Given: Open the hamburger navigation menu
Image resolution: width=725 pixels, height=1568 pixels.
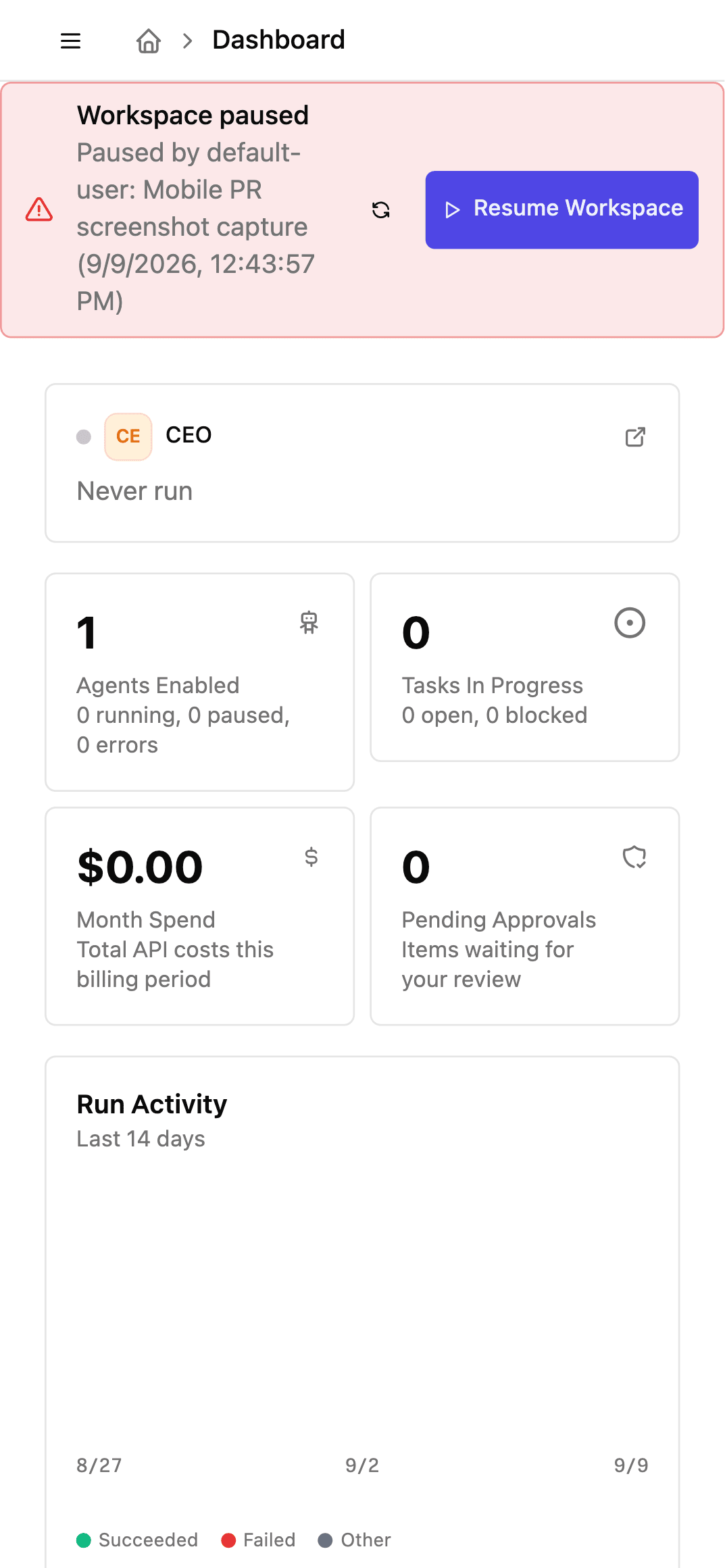Looking at the screenshot, I should 70,41.
